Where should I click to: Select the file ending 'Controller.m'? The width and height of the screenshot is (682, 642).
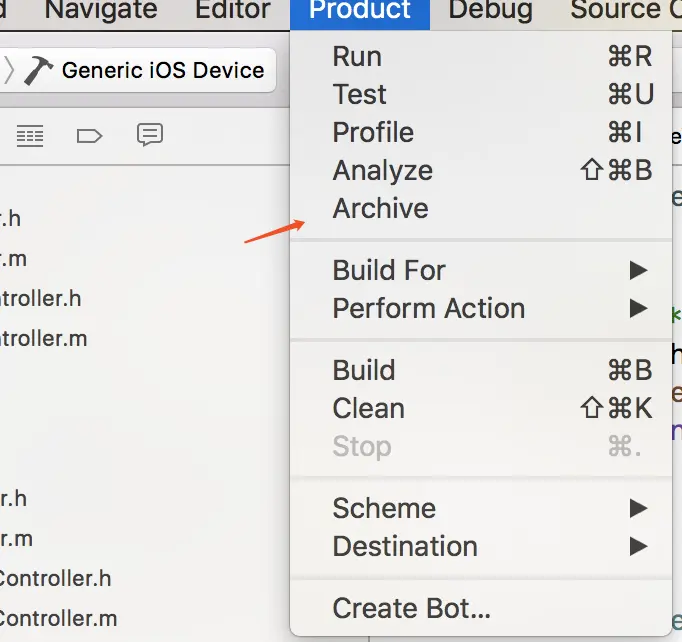point(58,619)
